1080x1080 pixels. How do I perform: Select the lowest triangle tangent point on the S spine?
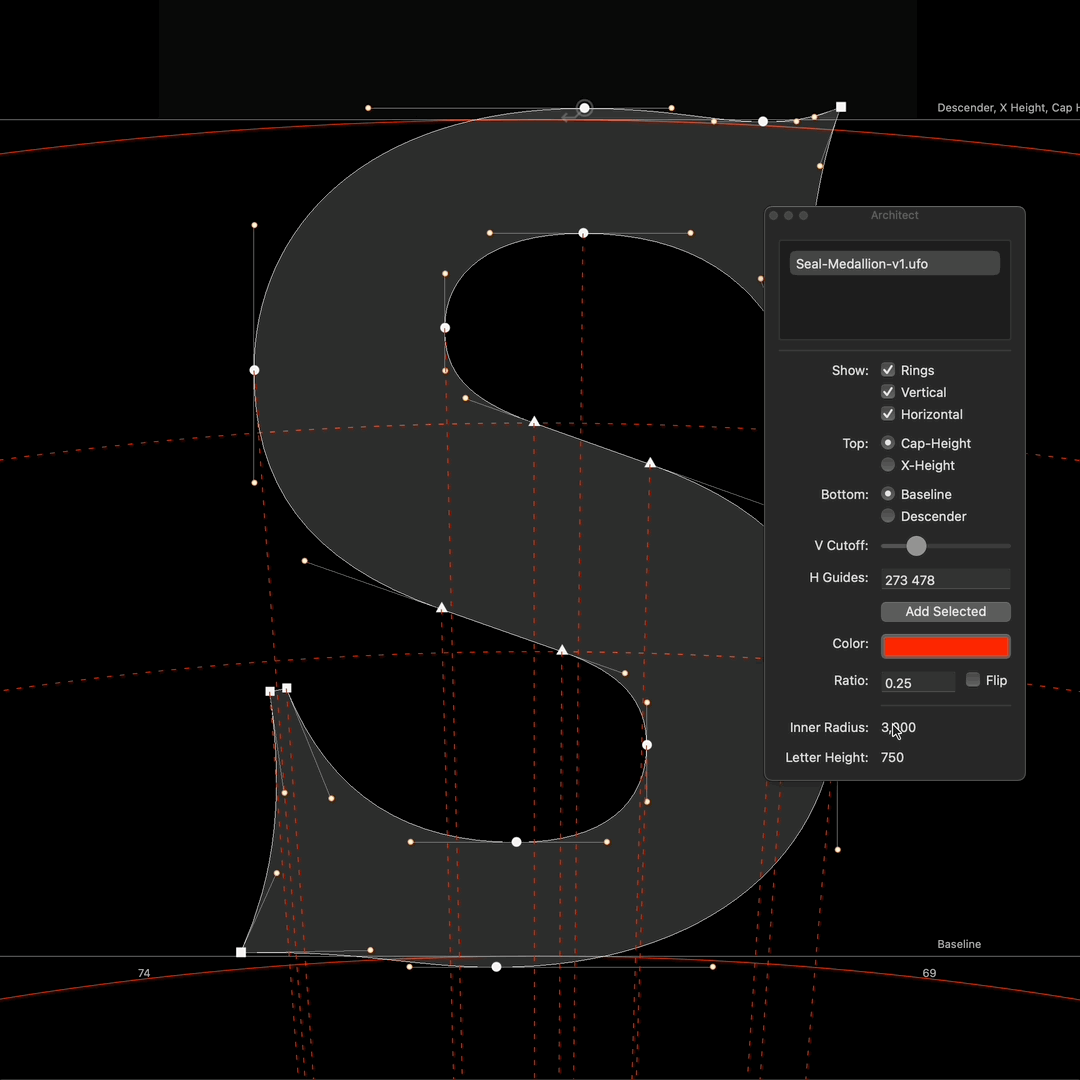coord(562,650)
